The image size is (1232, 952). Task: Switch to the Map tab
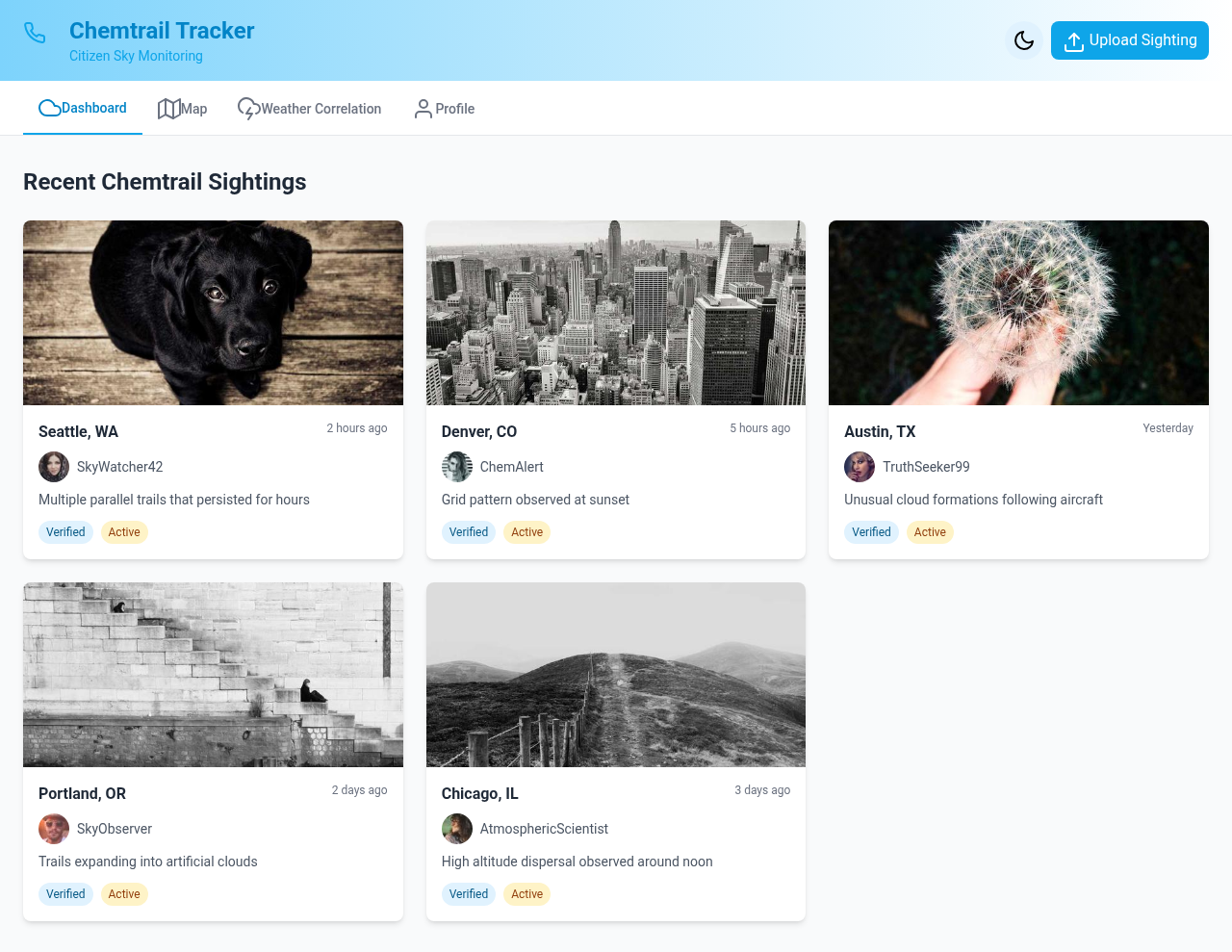(x=183, y=109)
